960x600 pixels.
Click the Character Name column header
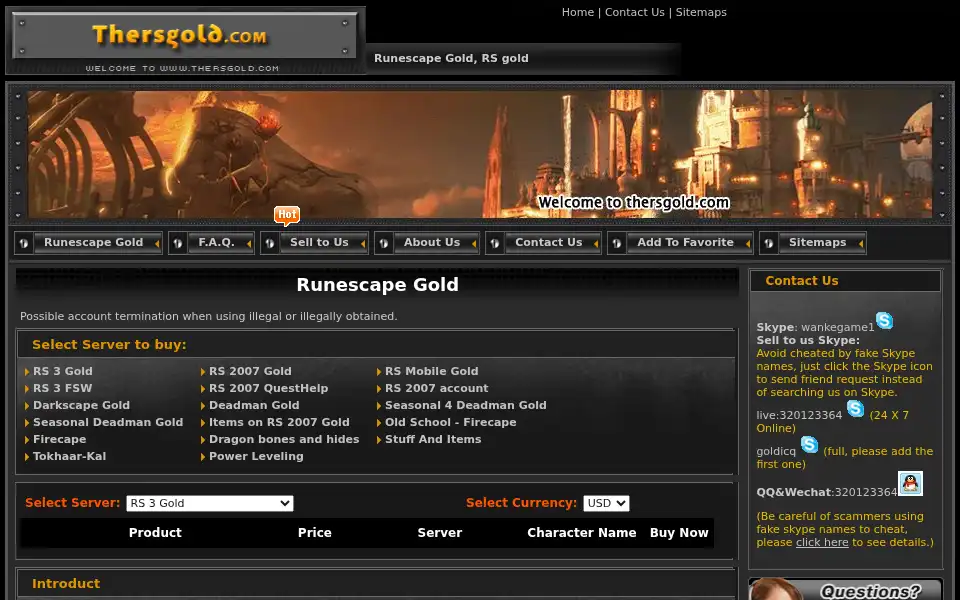[x=582, y=533]
